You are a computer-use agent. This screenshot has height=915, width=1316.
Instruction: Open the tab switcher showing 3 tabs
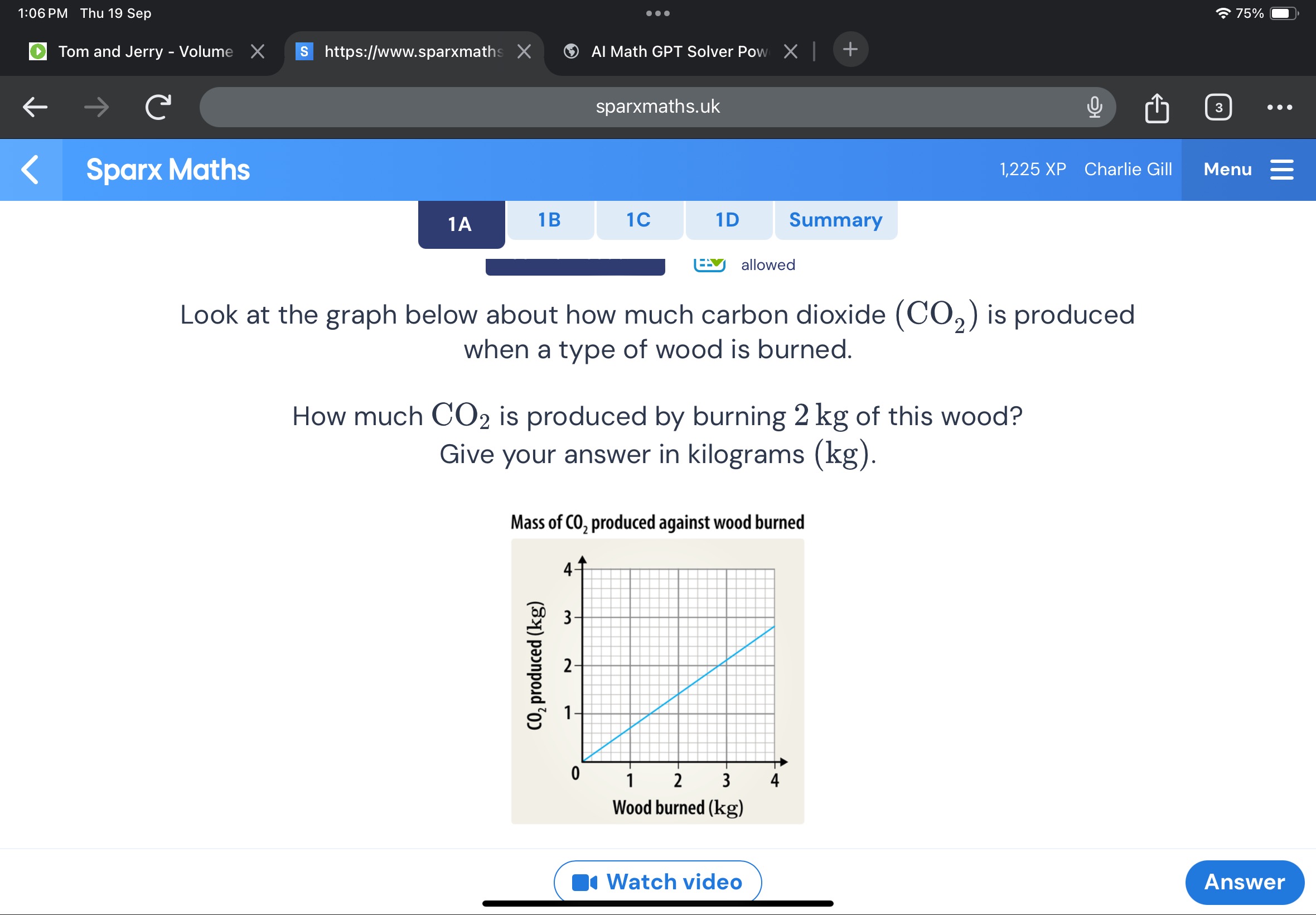pos(1218,107)
